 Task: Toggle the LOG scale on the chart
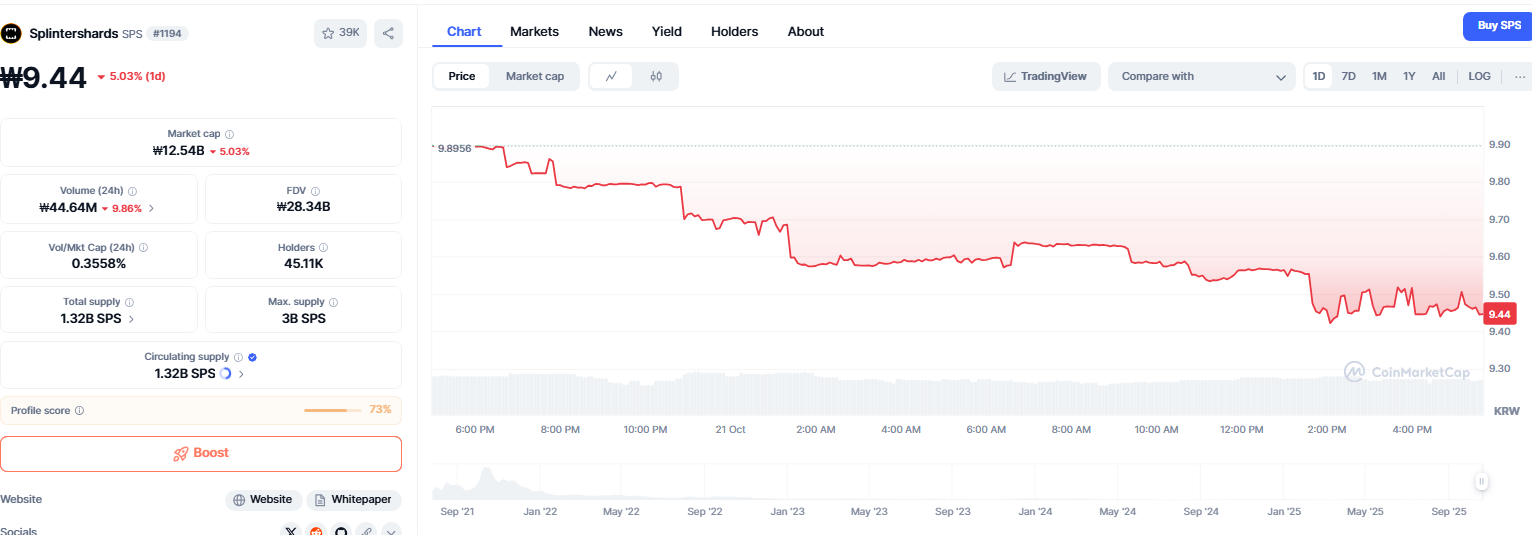(x=1479, y=76)
